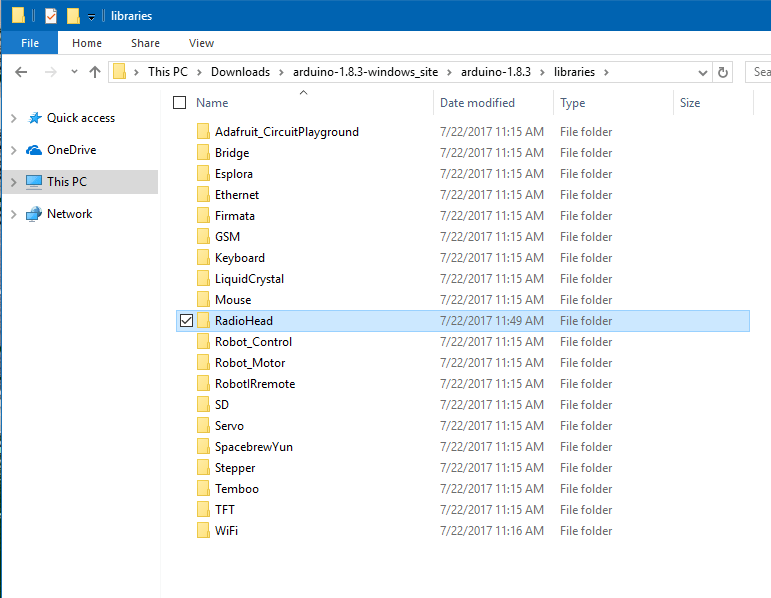Expand the This PC tree node

tap(13, 182)
